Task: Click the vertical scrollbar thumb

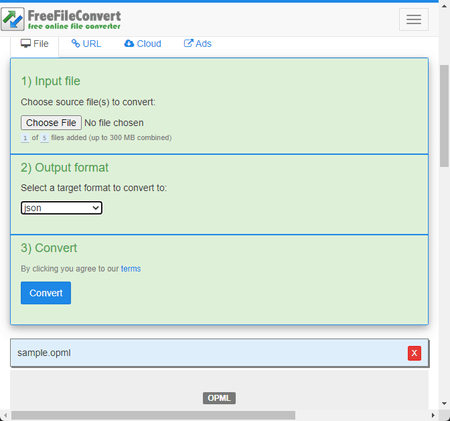Action: [444, 116]
